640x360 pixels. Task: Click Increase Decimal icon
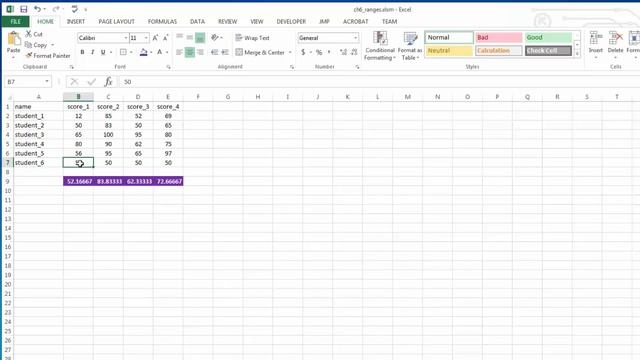[343, 52]
